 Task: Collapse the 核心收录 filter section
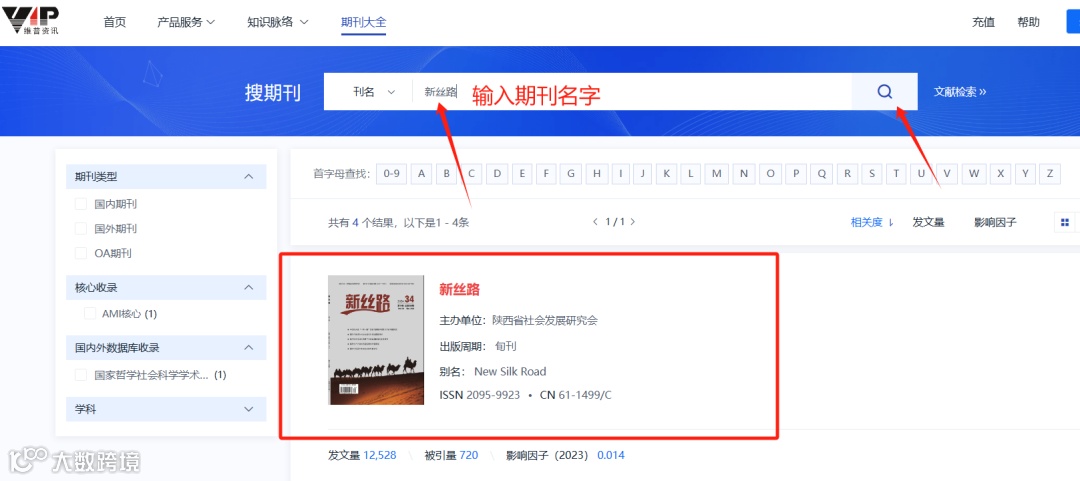pyautogui.click(x=249, y=287)
